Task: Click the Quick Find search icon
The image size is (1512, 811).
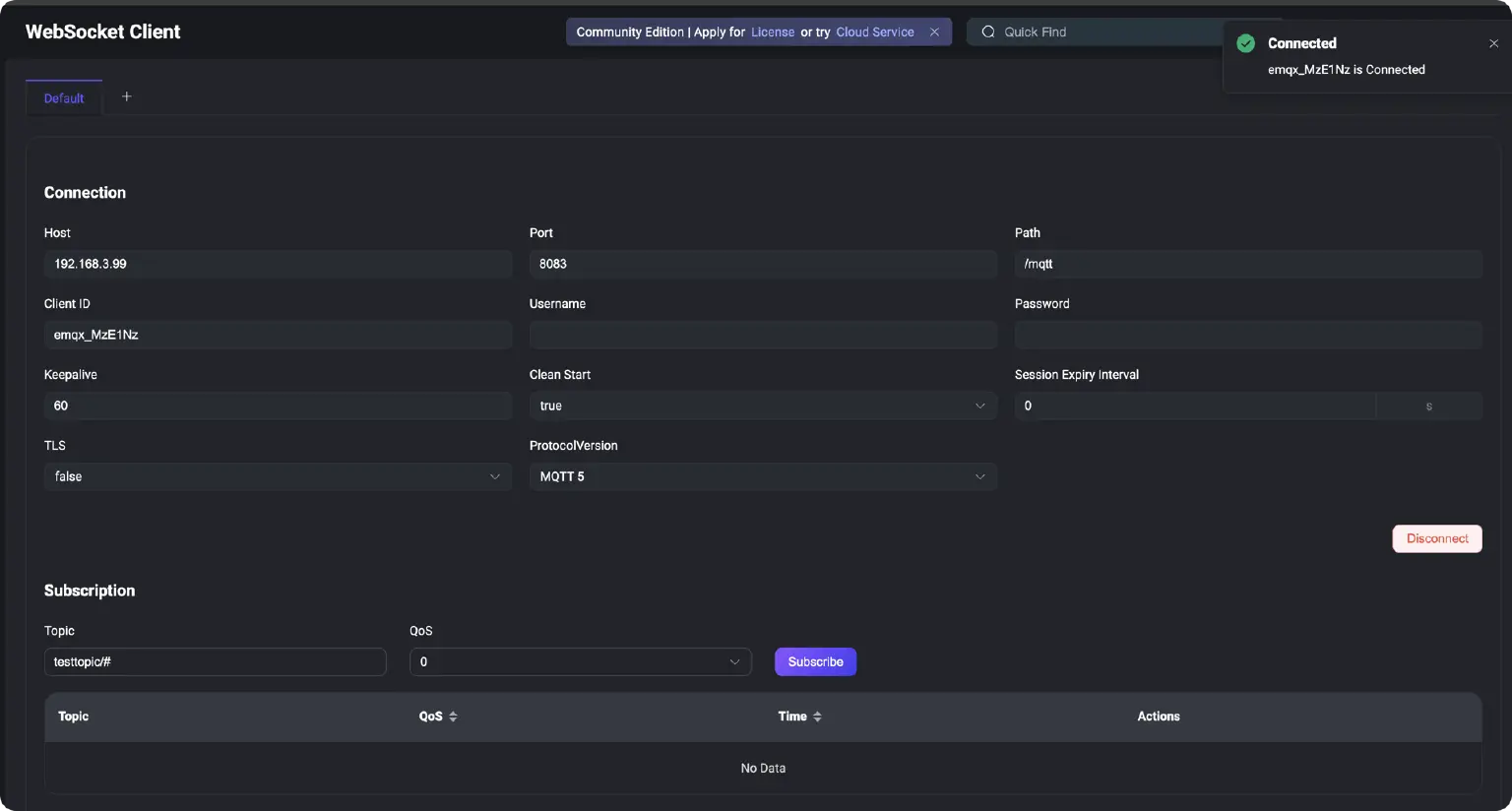Action: tap(988, 32)
